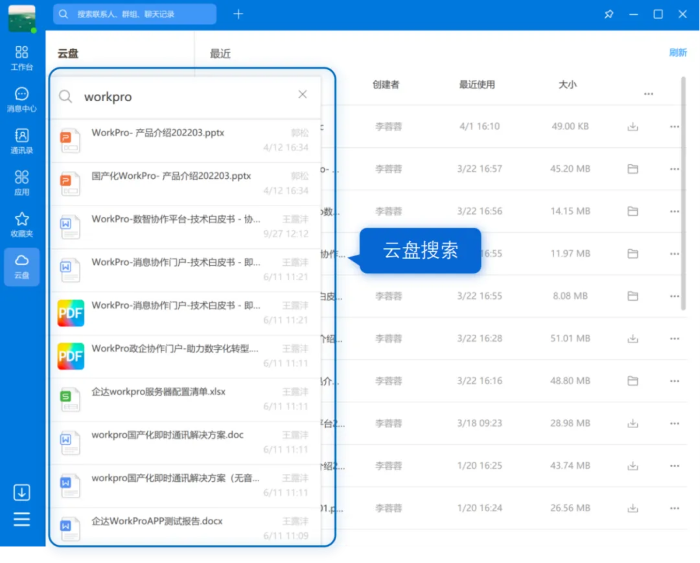700x563 pixels.
Task: Open more options for 49.00 KB row
Action: pyautogui.click(x=675, y=127)
